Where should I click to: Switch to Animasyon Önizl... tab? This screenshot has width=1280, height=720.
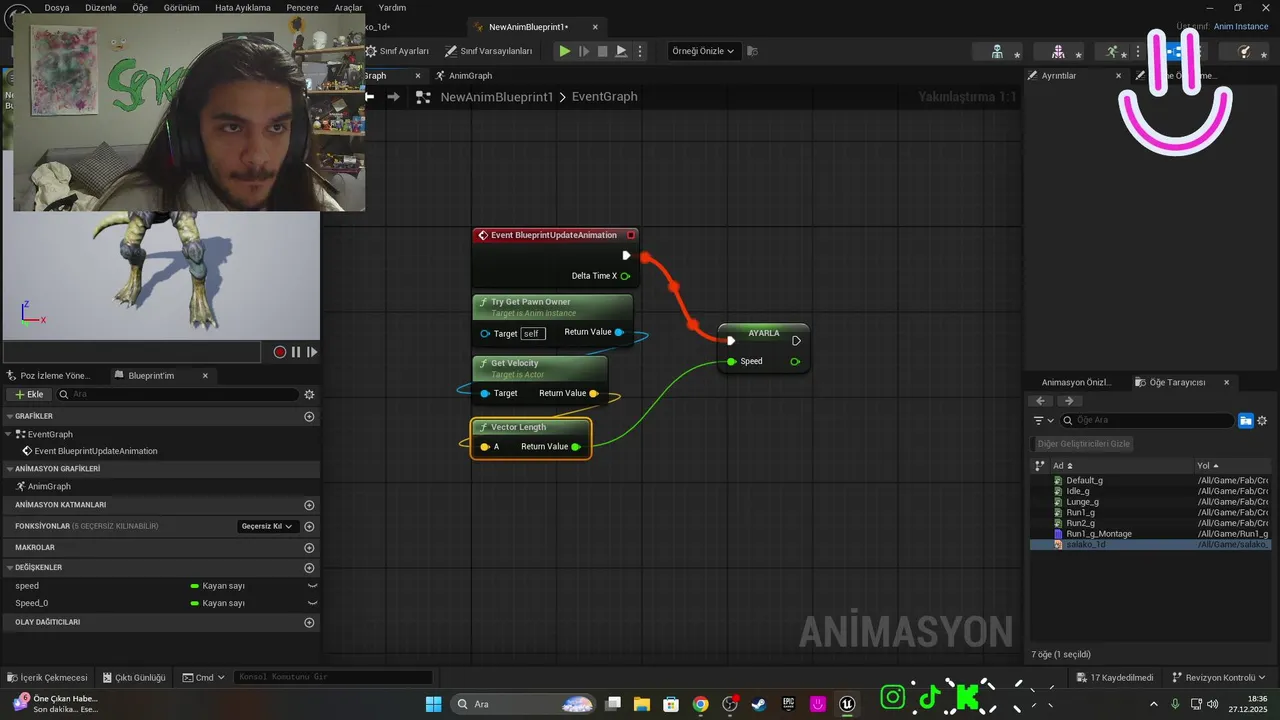click(x=1076, y=382)
